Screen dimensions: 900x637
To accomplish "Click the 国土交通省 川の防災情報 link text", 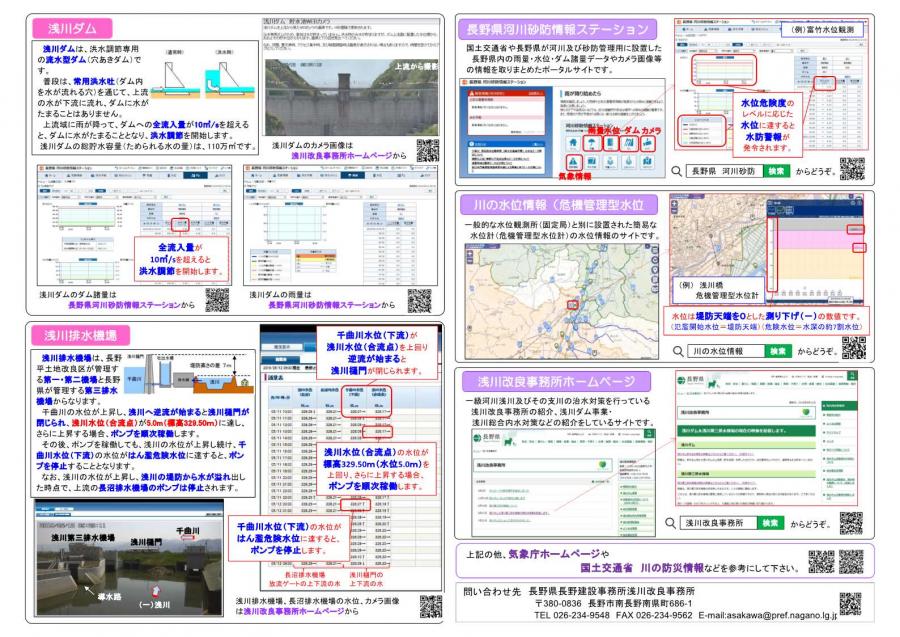I will tap(642, 568).
